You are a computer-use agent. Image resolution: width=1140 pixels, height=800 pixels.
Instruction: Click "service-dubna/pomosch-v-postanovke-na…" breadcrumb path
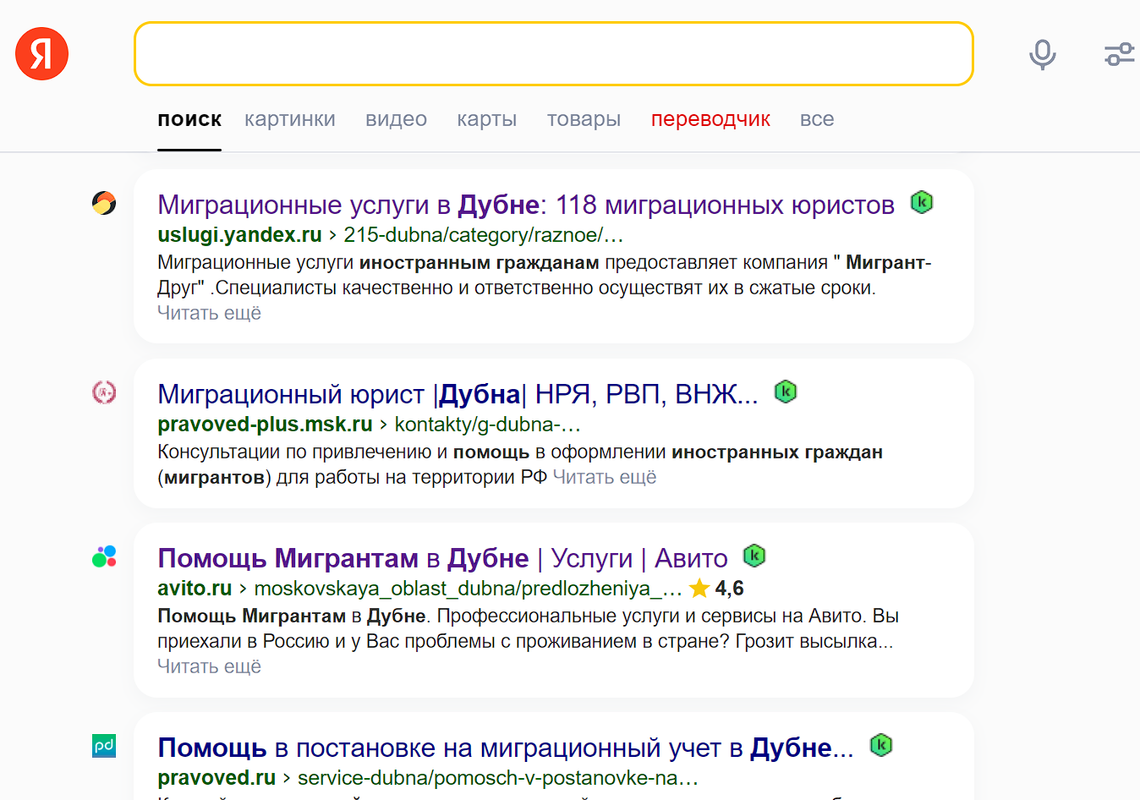click(497, 777)
